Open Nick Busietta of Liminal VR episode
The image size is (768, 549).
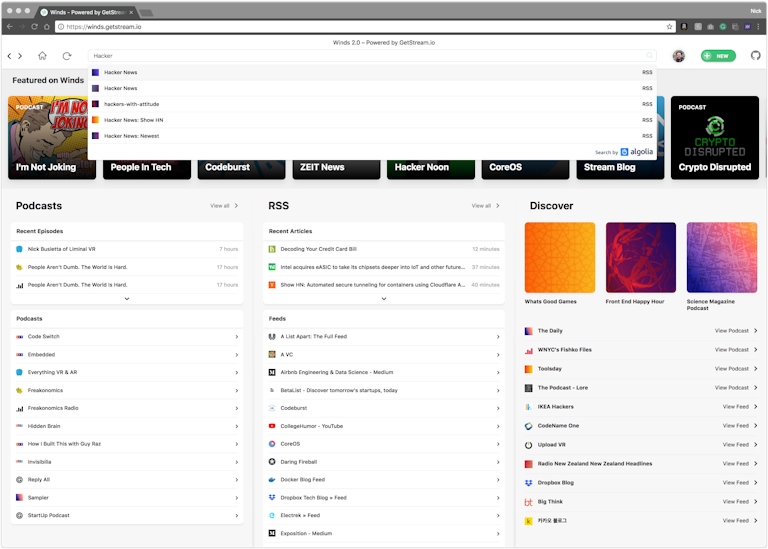pyautogui.click(x=127, y=249)
